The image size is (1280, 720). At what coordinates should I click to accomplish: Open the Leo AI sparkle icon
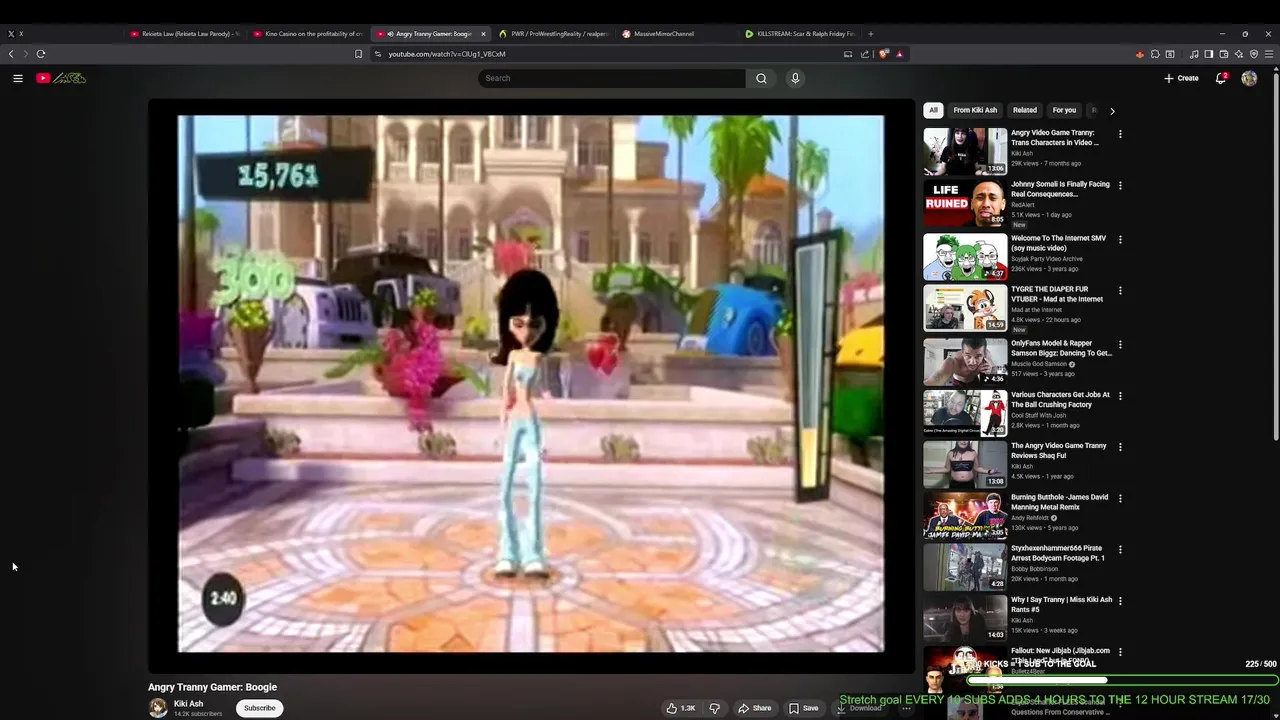[x=1239, y=54]
